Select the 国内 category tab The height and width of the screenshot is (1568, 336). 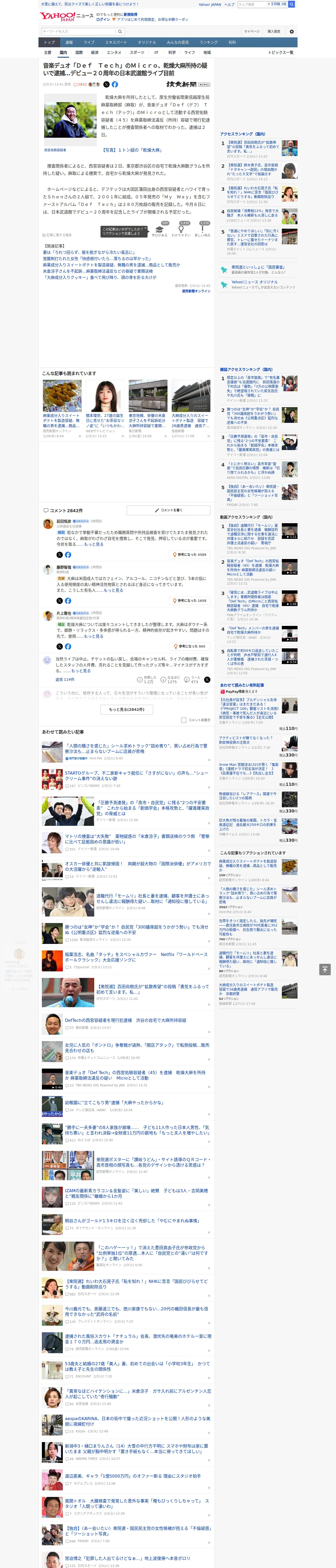point(63,52)
